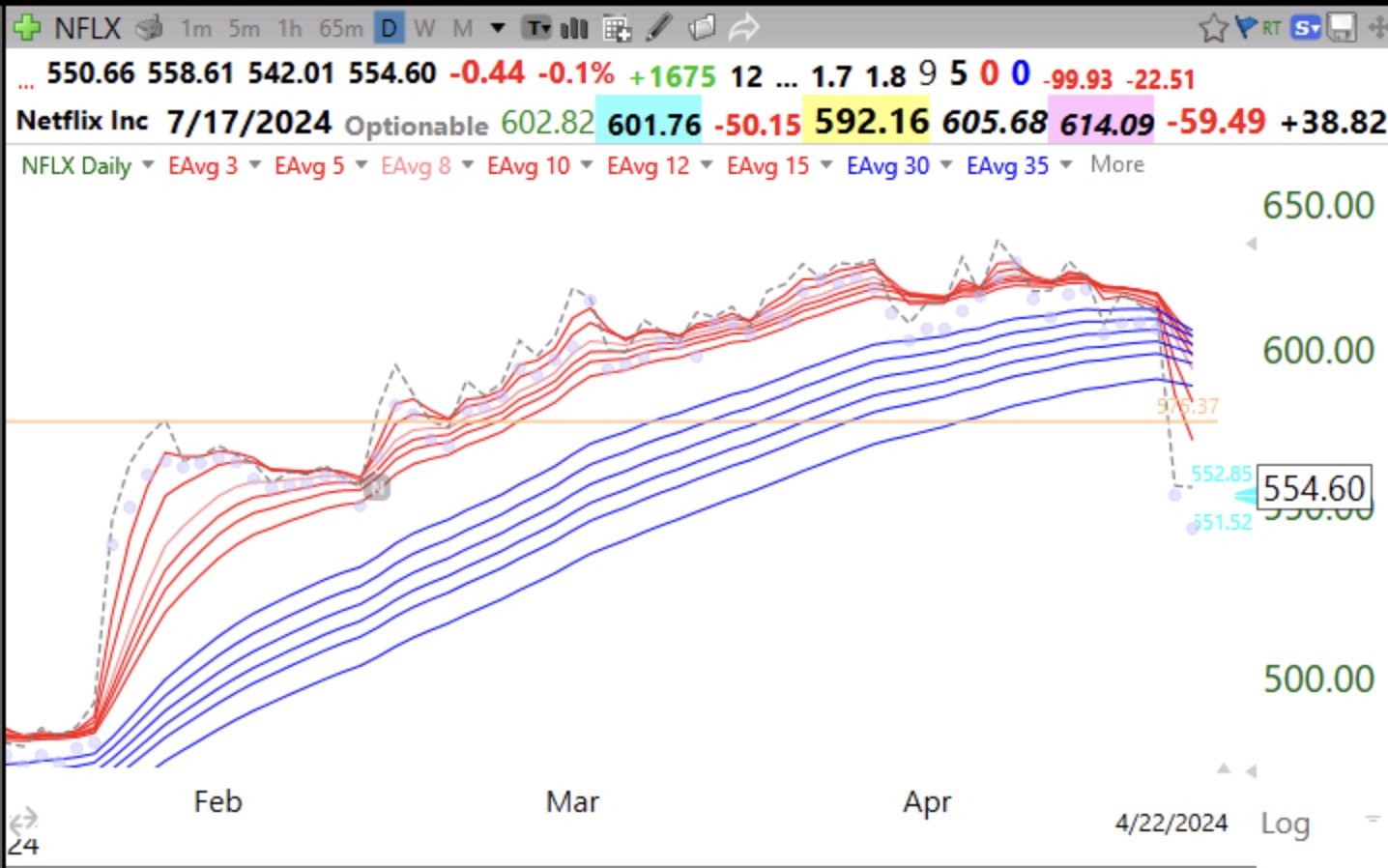1388x868 pixels.
Task: Open the chart template (T) menu
Action: point(537,29)
